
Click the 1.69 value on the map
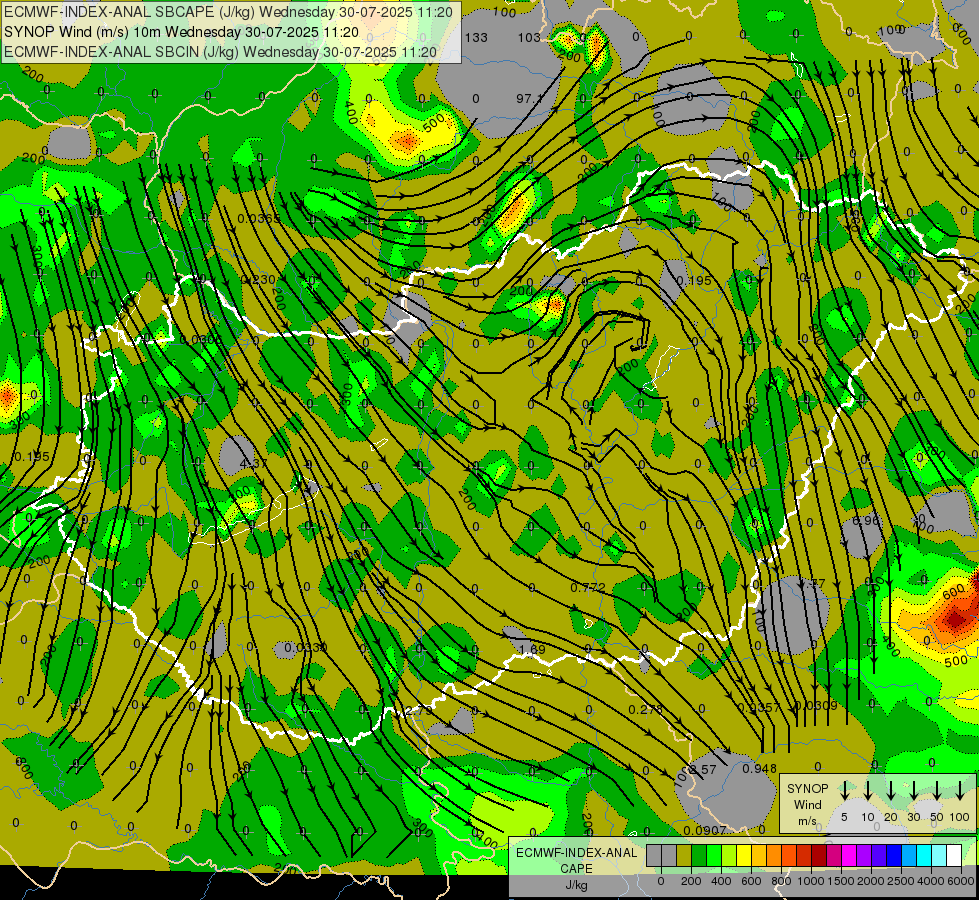(533, 650)
